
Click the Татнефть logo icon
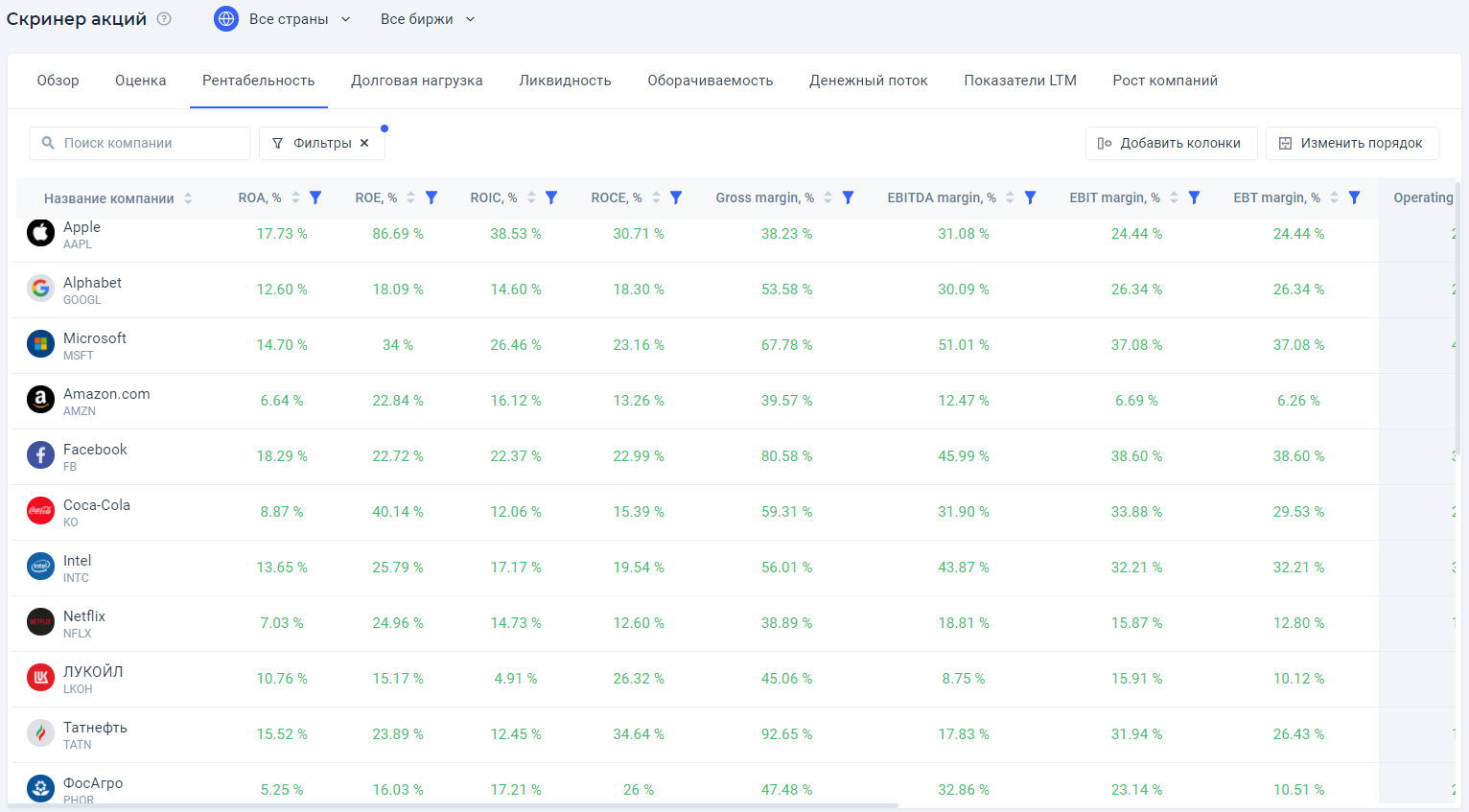tap(40, 733)
